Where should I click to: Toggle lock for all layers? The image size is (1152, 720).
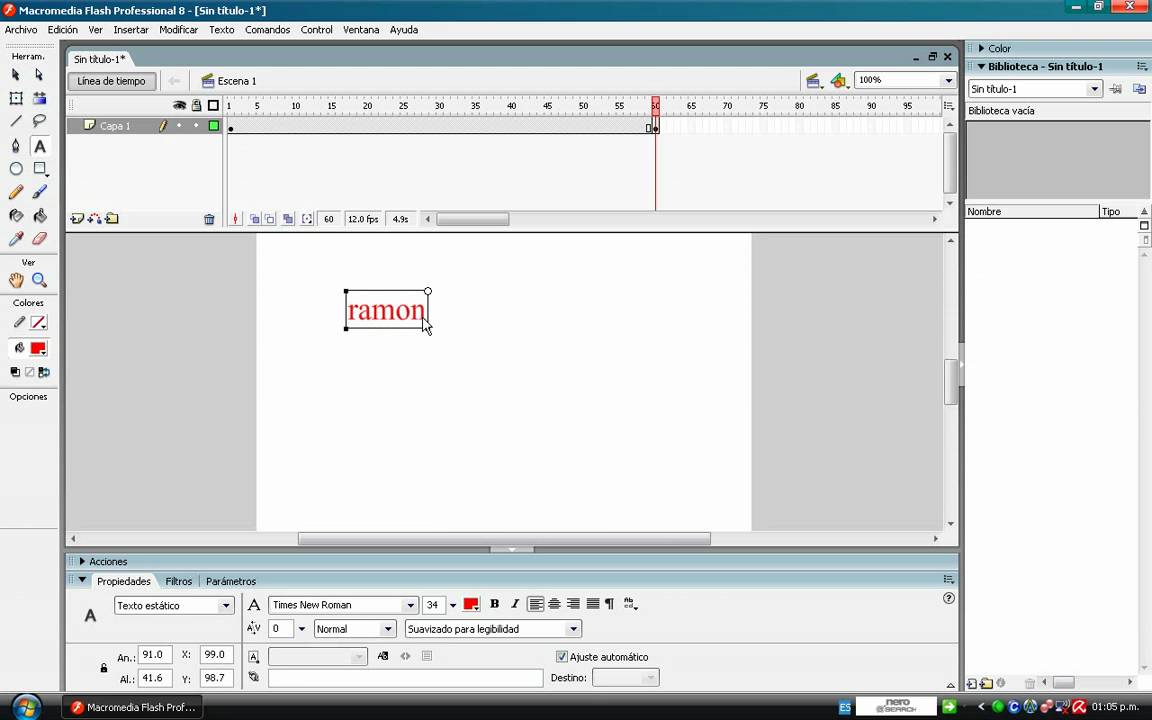click(196, 106)
